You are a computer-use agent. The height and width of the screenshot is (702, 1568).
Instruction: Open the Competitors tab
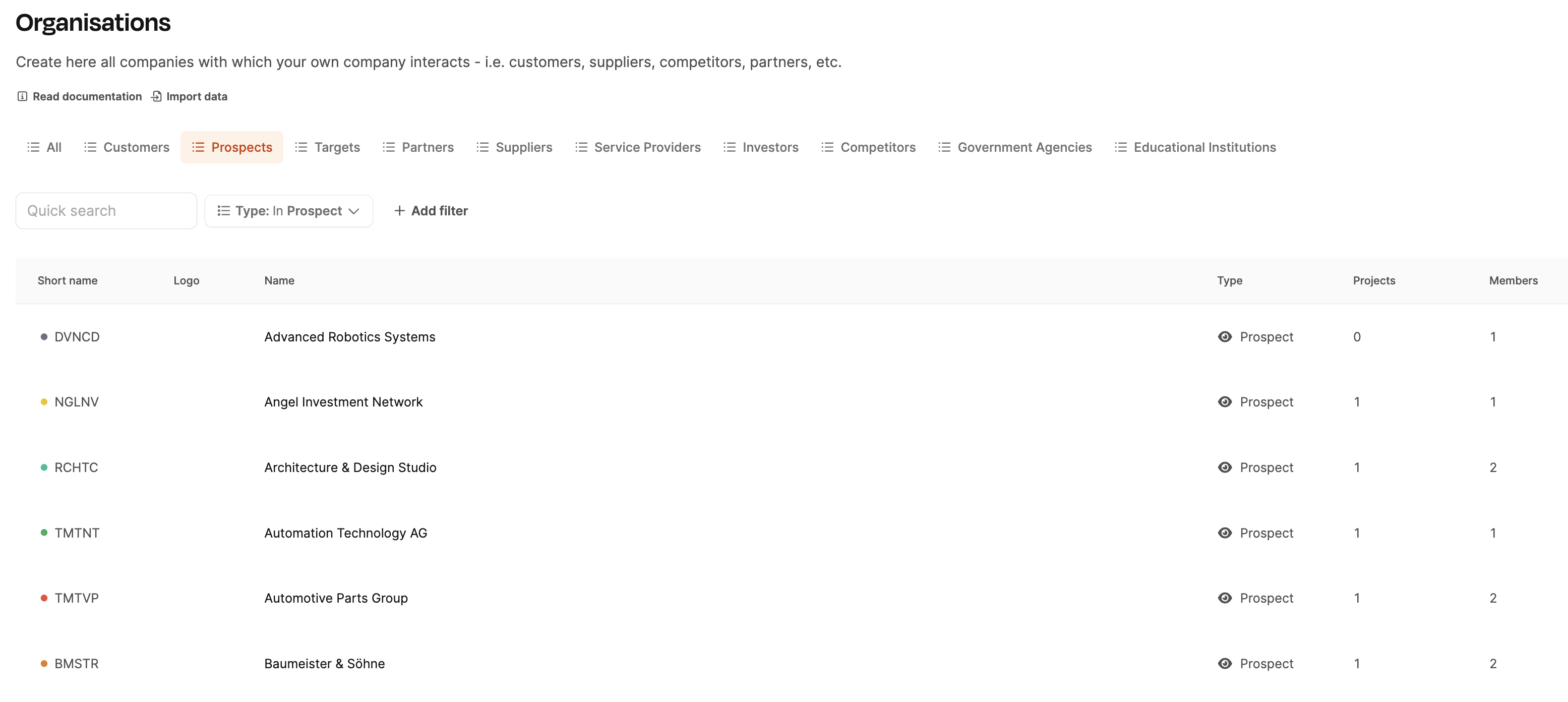click(x=868, y=147)
